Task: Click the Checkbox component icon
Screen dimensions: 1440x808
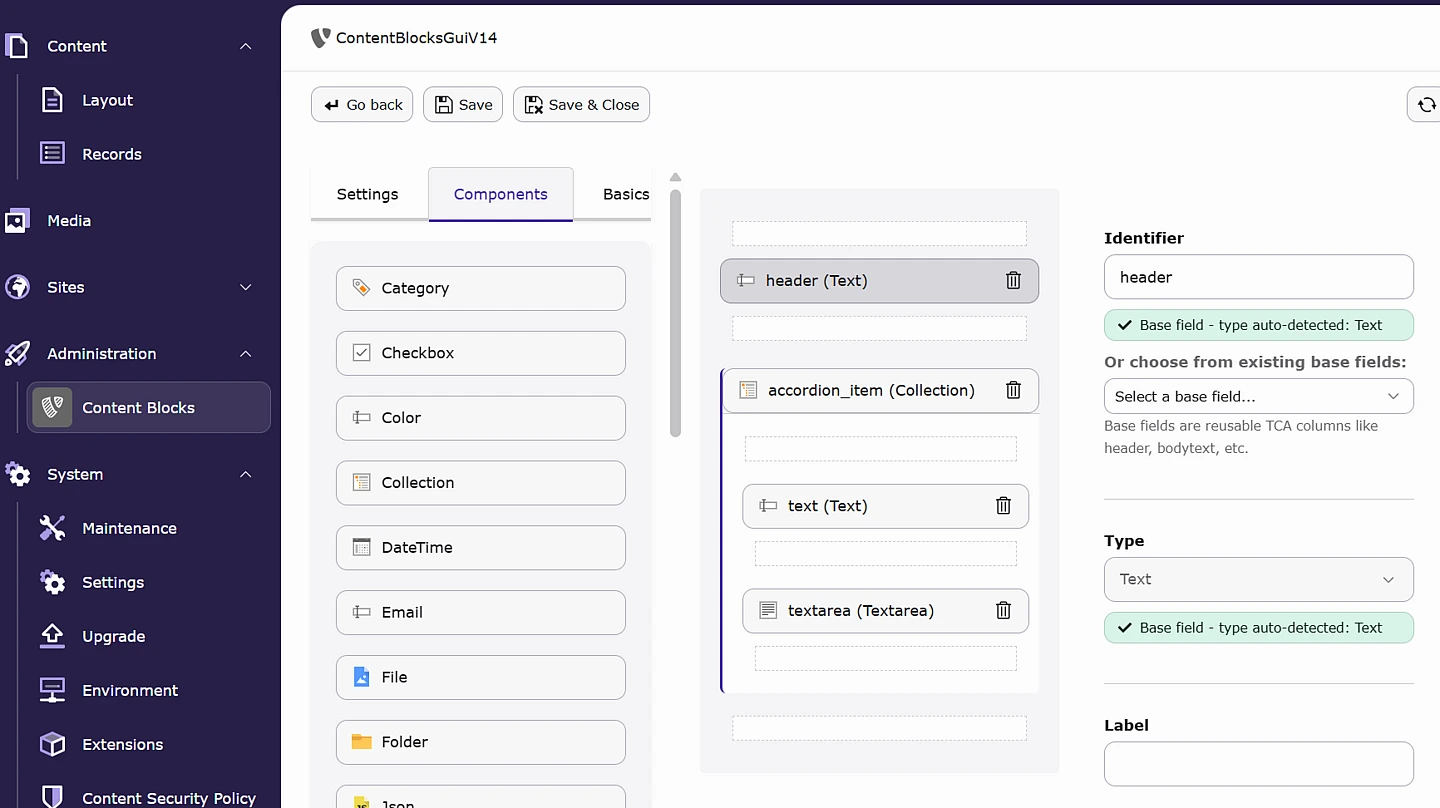Action: (362, 353)
